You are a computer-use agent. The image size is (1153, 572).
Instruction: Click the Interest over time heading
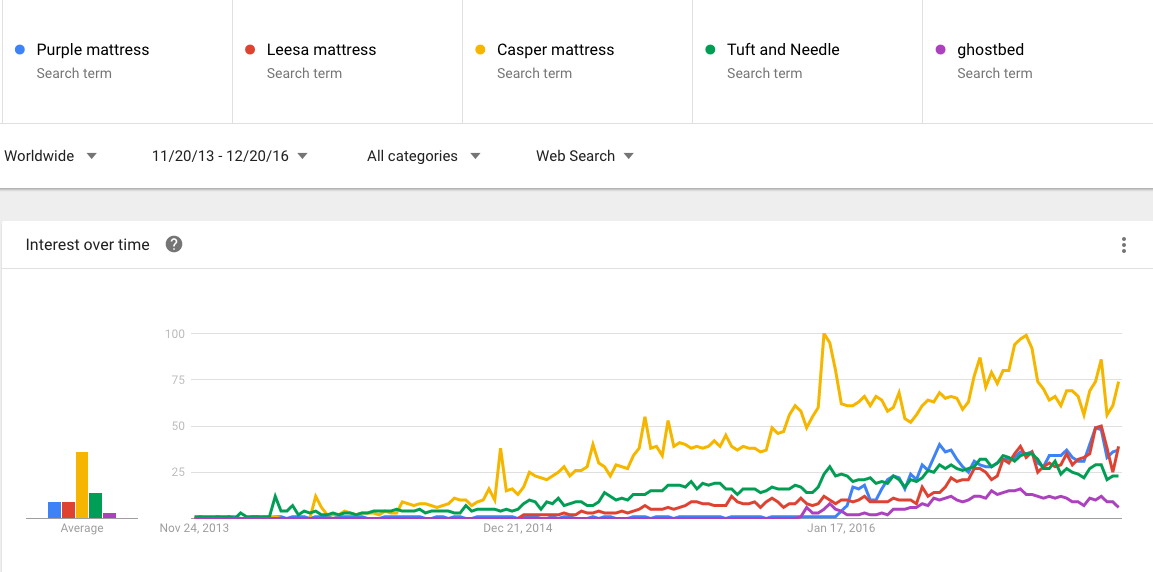[88, 245]
